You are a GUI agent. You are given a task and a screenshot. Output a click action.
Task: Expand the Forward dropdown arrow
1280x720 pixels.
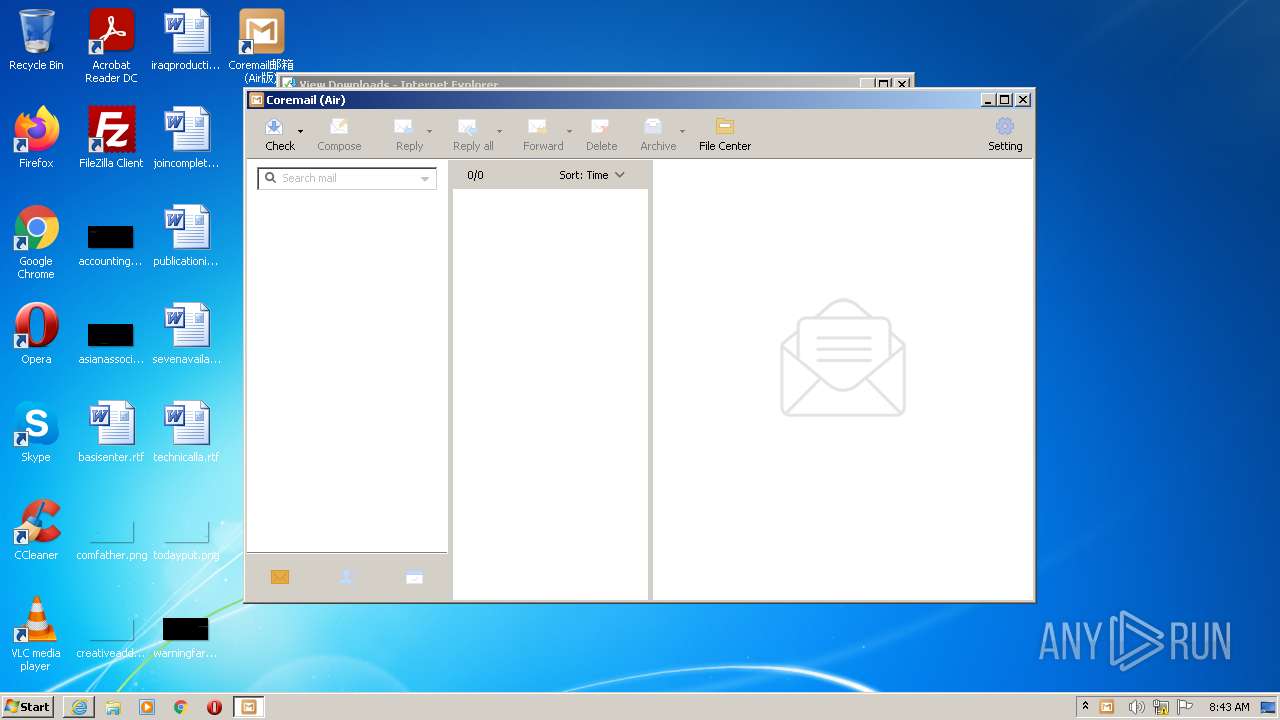pyautogui.click(x=569, y=131)
